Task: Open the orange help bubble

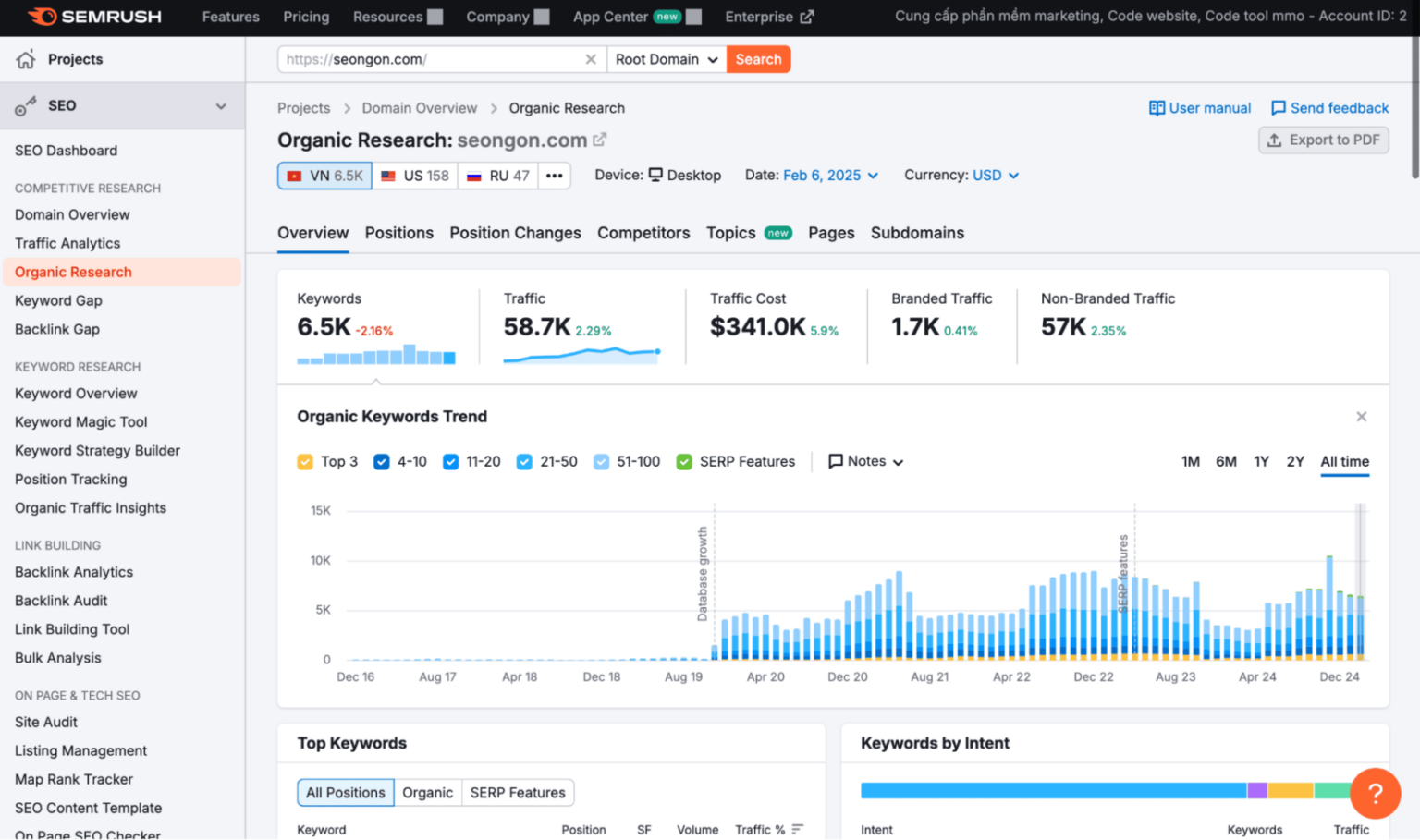Action: tap(1375, 793)
